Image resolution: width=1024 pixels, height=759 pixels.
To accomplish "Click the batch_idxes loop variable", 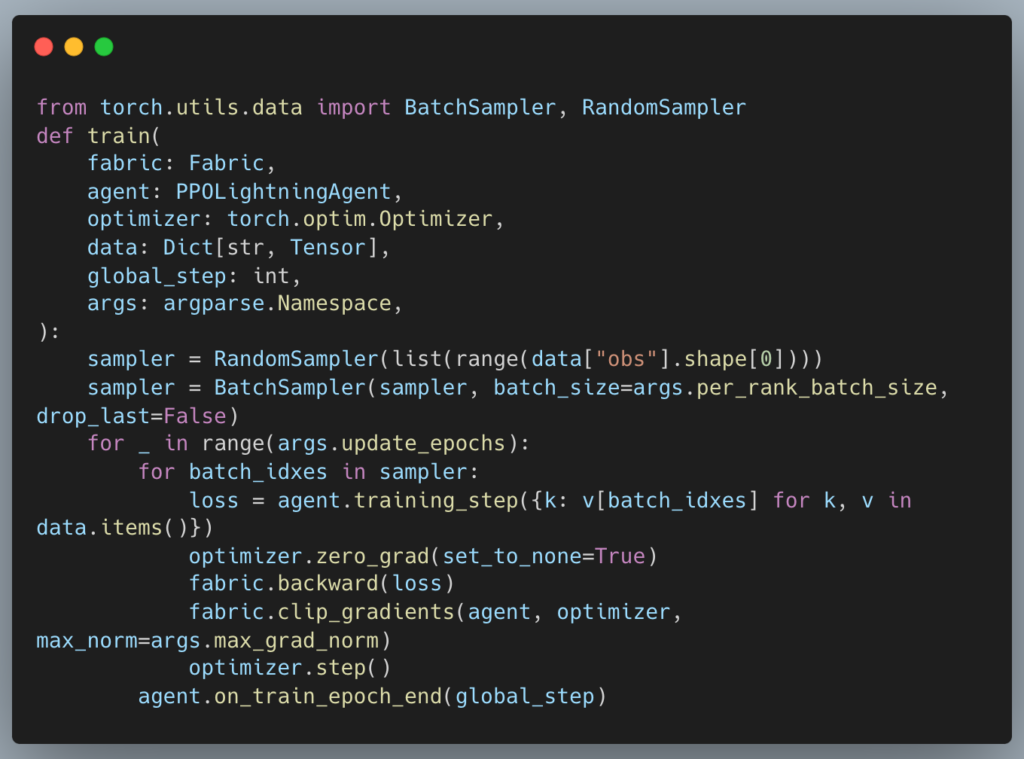I will click(x=258, y=472).
